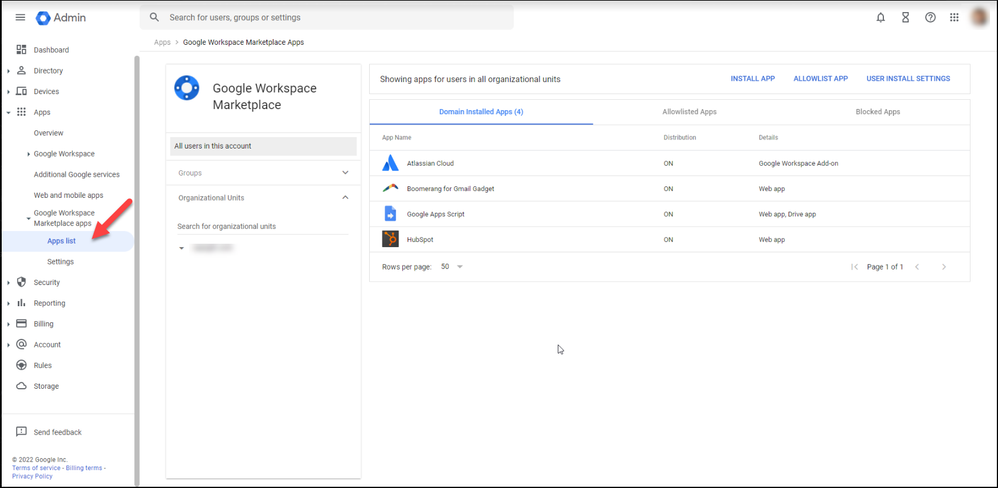Open the notifications bell icon
The height and width of the screenshot is (488, 998).
point(880,18)
